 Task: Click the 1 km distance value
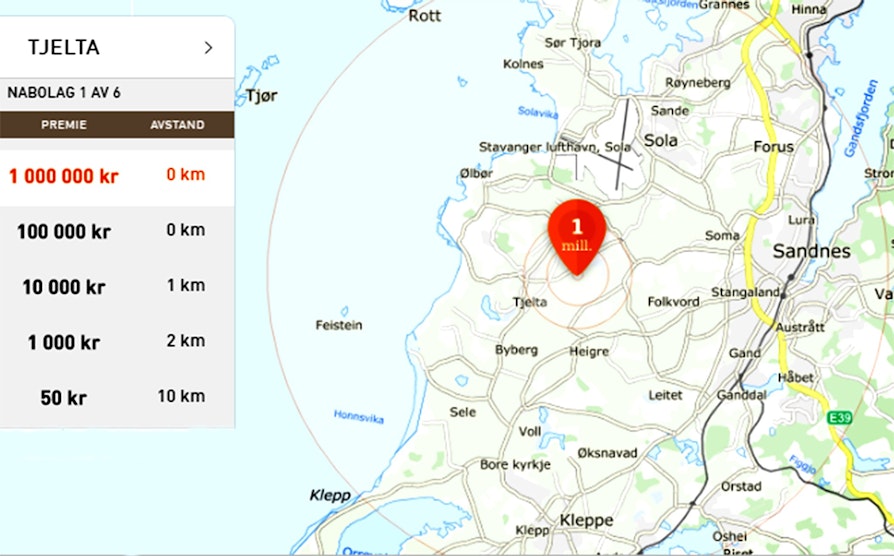click(186, 285)
